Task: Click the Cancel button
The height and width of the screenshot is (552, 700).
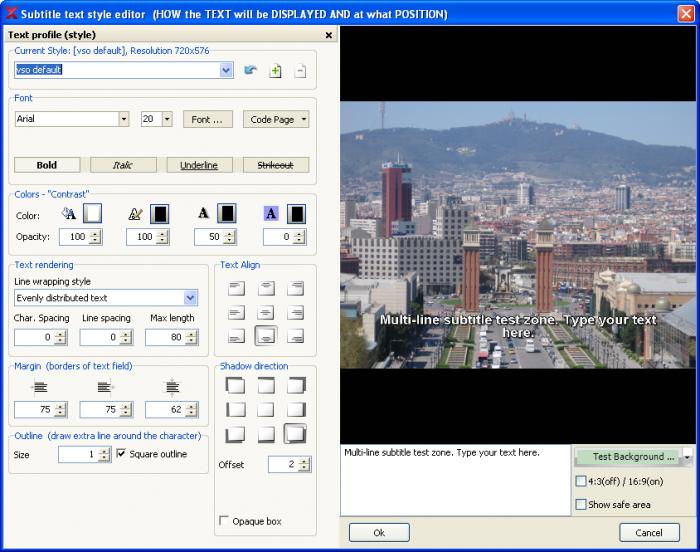Action: coord(649,532)
